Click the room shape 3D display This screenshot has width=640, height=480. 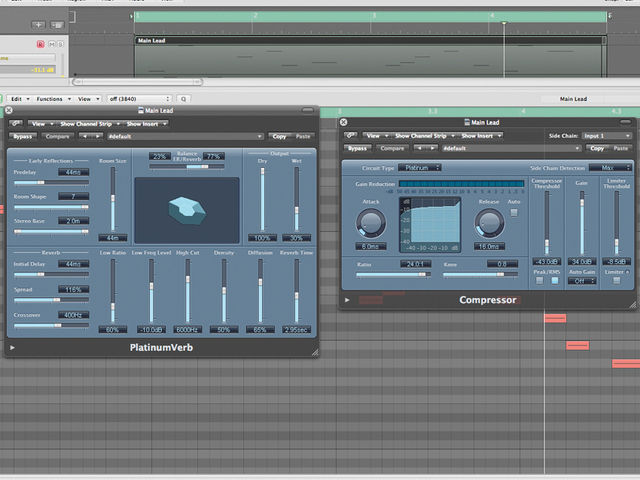point(187,210)
